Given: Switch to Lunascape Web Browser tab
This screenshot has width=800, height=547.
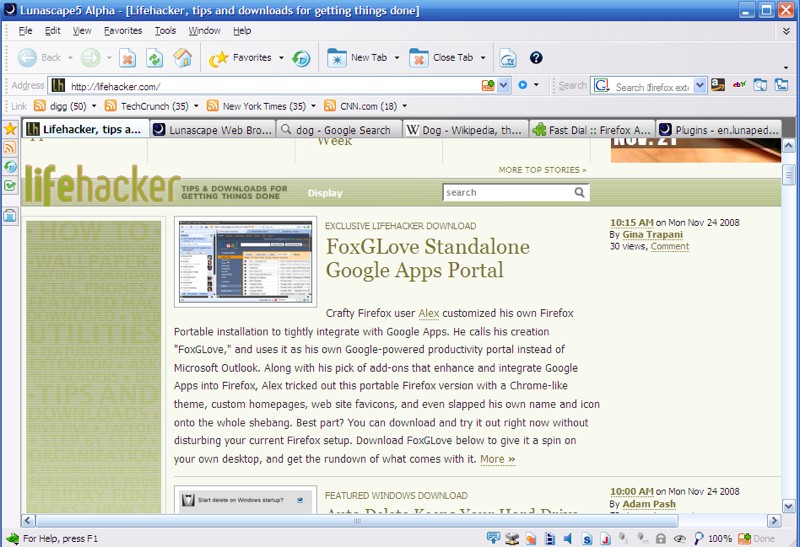Looking at the screenshot, I should [x=213, y=130].
